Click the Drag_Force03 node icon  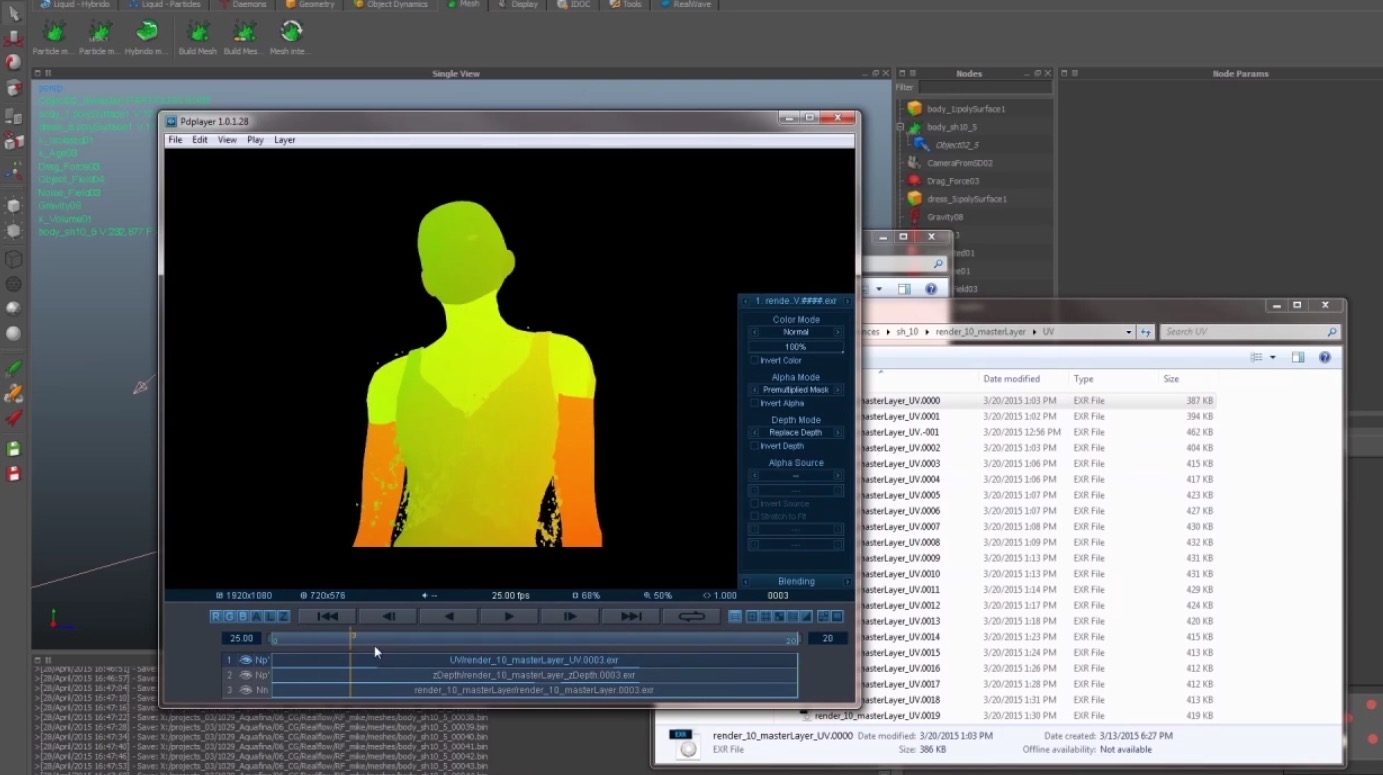click(x=914, y=180)
